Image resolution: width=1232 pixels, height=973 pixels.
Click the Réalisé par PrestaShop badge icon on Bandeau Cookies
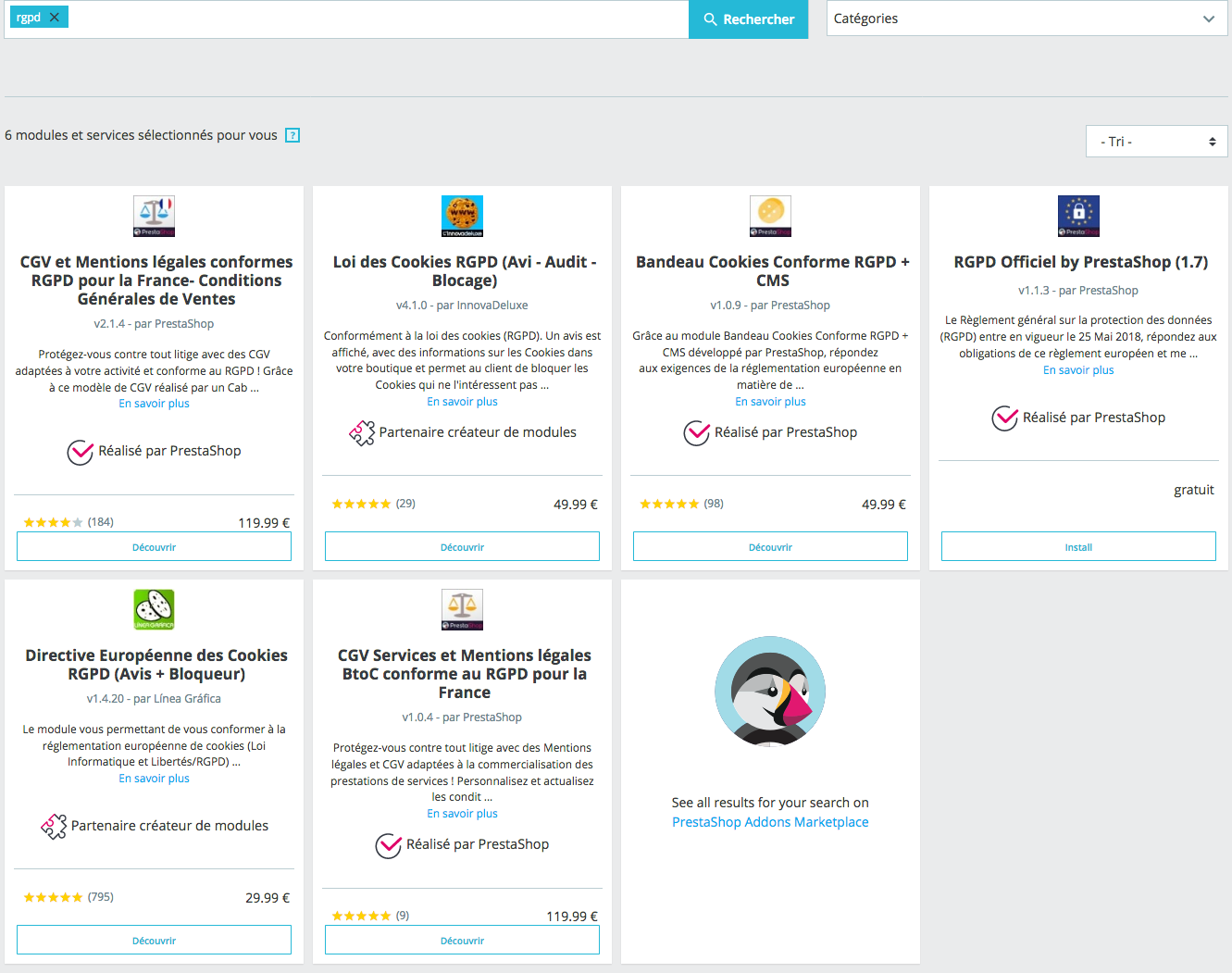pyautogui.click(x=696, y=432)
